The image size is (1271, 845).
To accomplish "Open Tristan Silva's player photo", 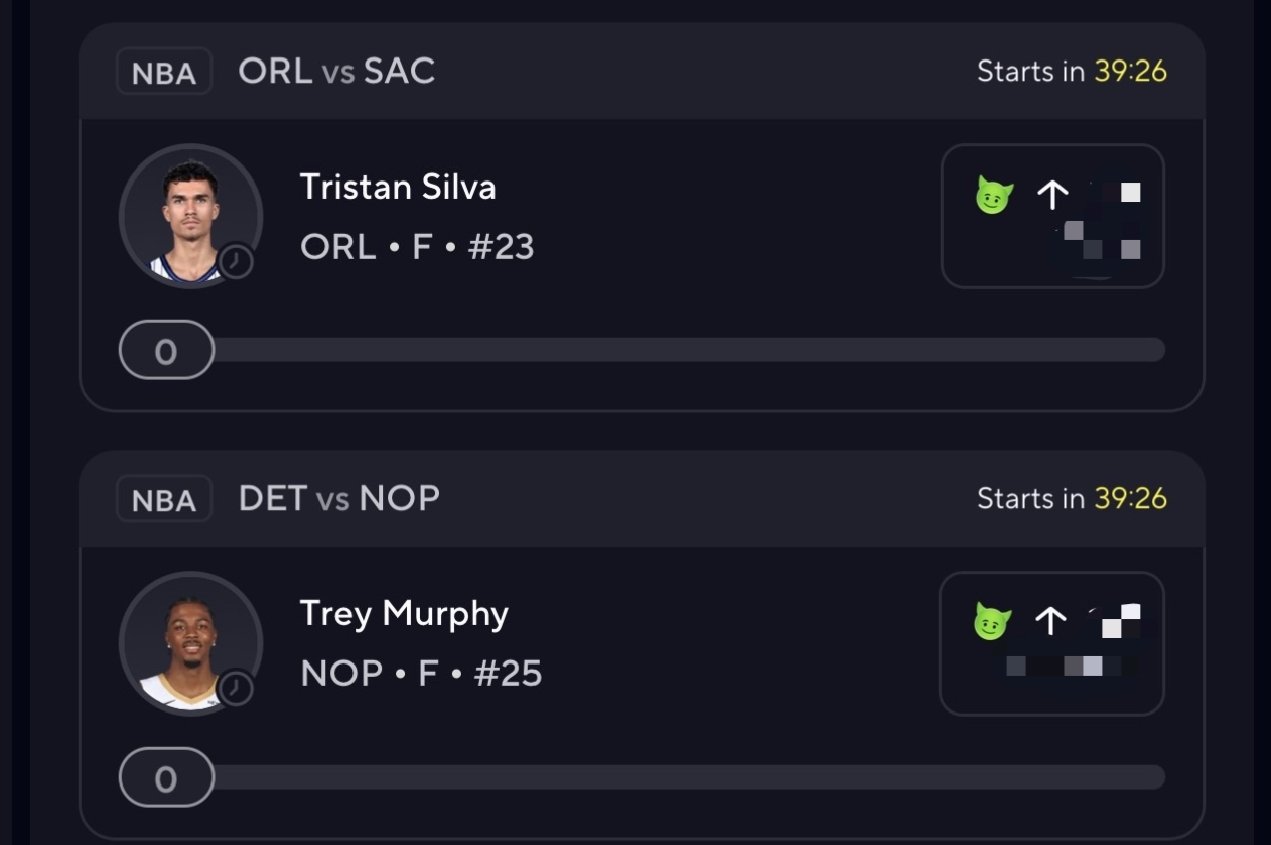I will point(190,217).
